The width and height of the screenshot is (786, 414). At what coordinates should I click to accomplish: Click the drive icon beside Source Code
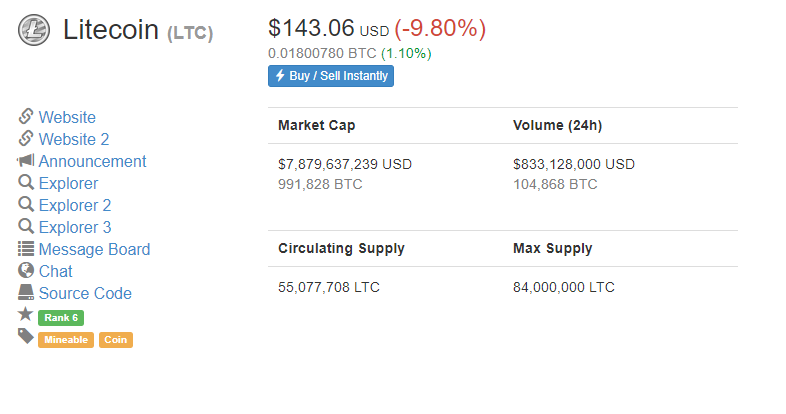(x=26, y=292)
